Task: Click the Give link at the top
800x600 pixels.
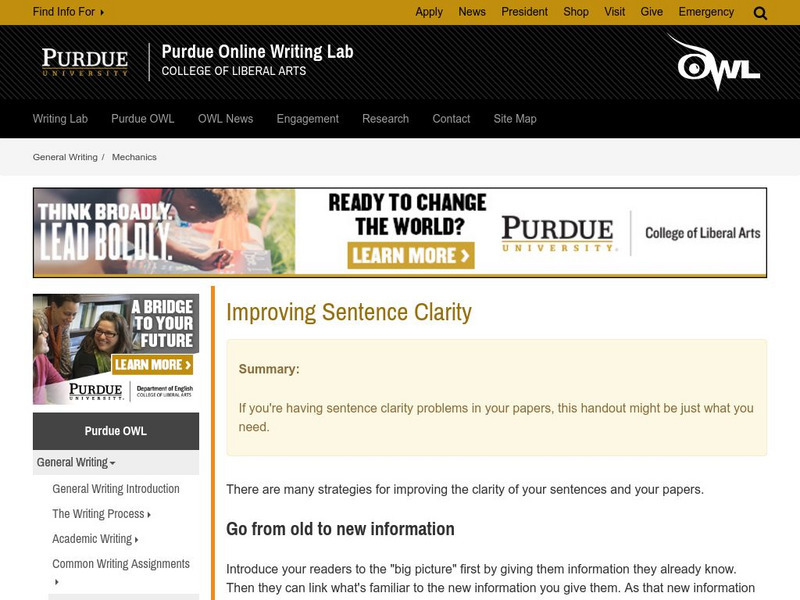Action: [x=652, y=12]
